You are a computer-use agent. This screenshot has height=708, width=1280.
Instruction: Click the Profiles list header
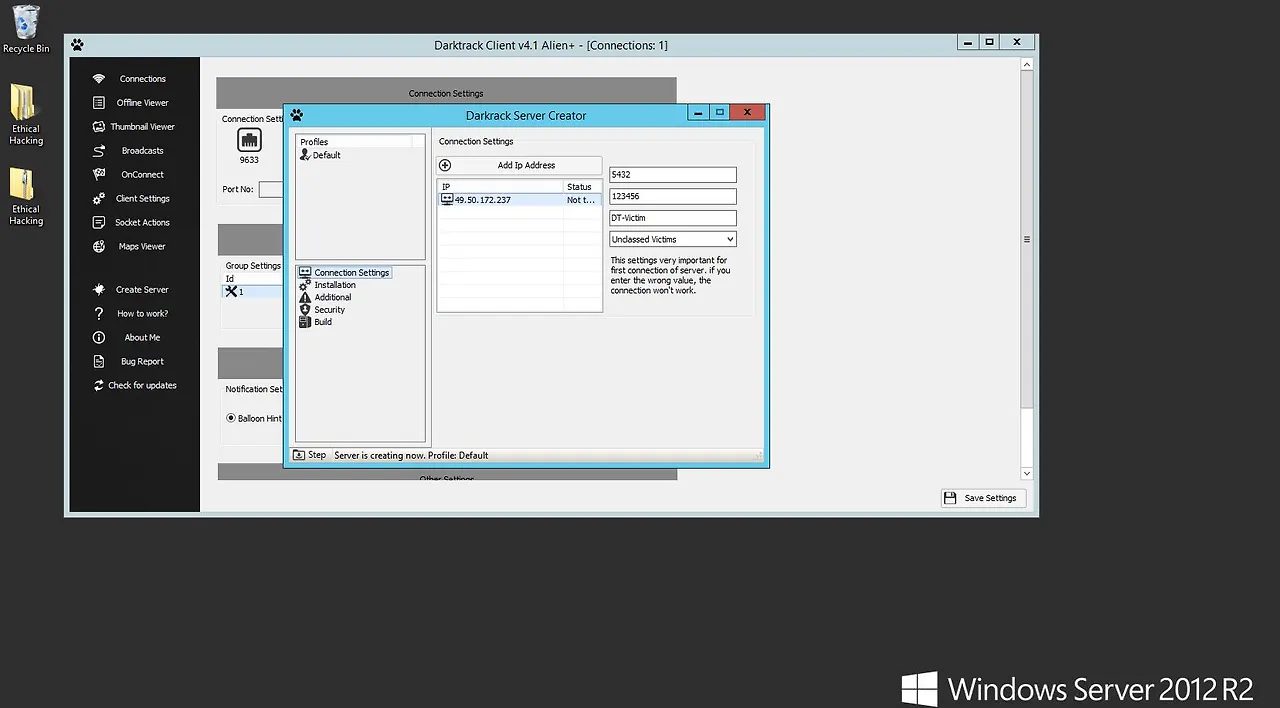coord(356,142)
